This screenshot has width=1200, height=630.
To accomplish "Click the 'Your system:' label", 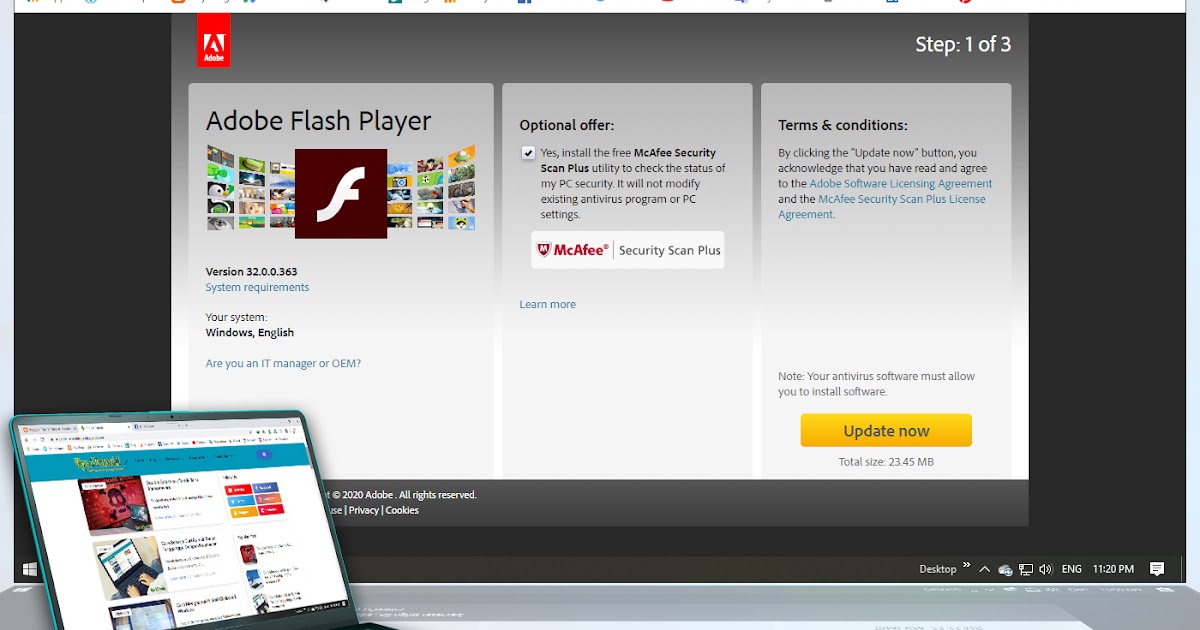I will [x=236, y=318].
